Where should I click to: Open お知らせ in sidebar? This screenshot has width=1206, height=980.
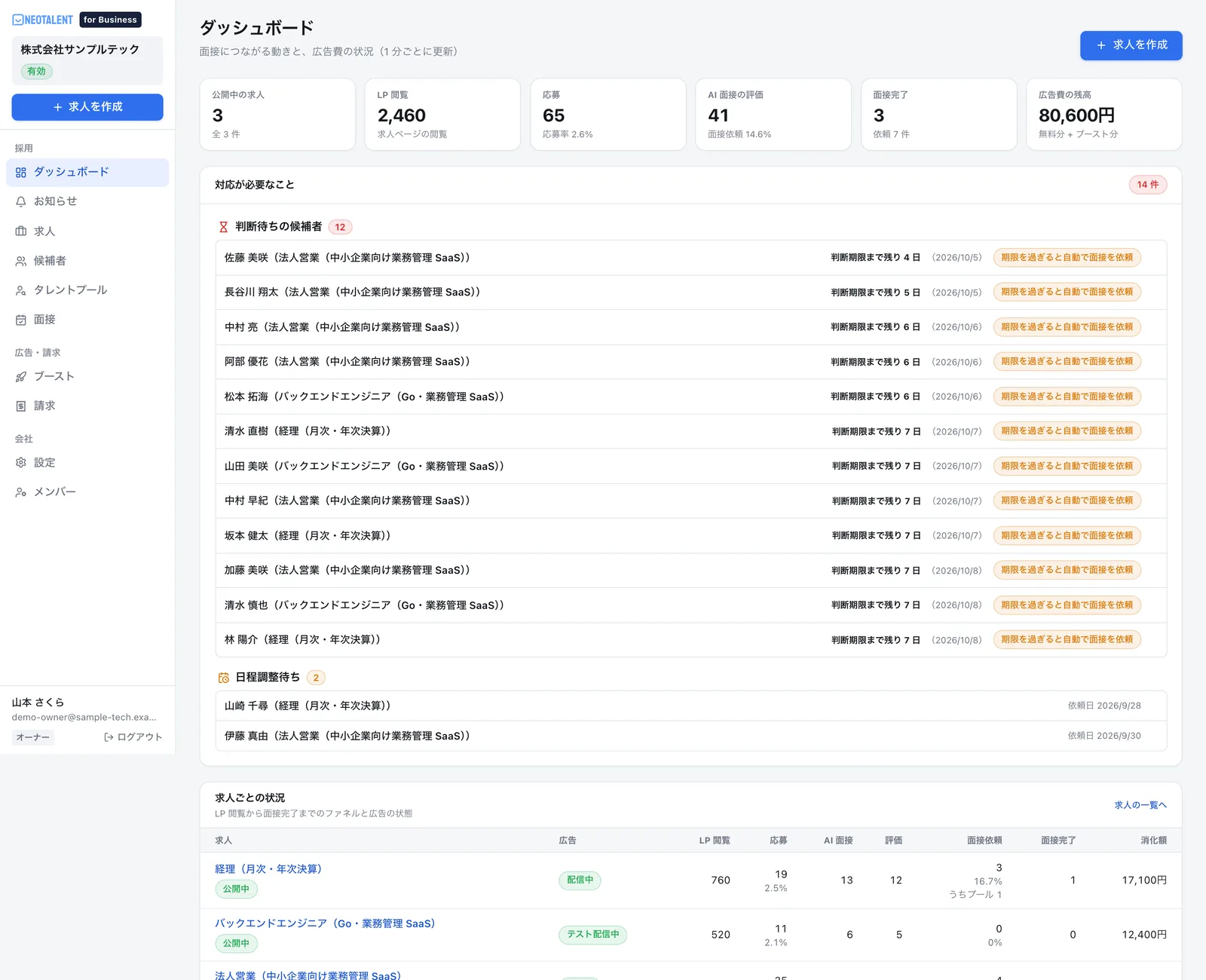(x=87, y=201)
